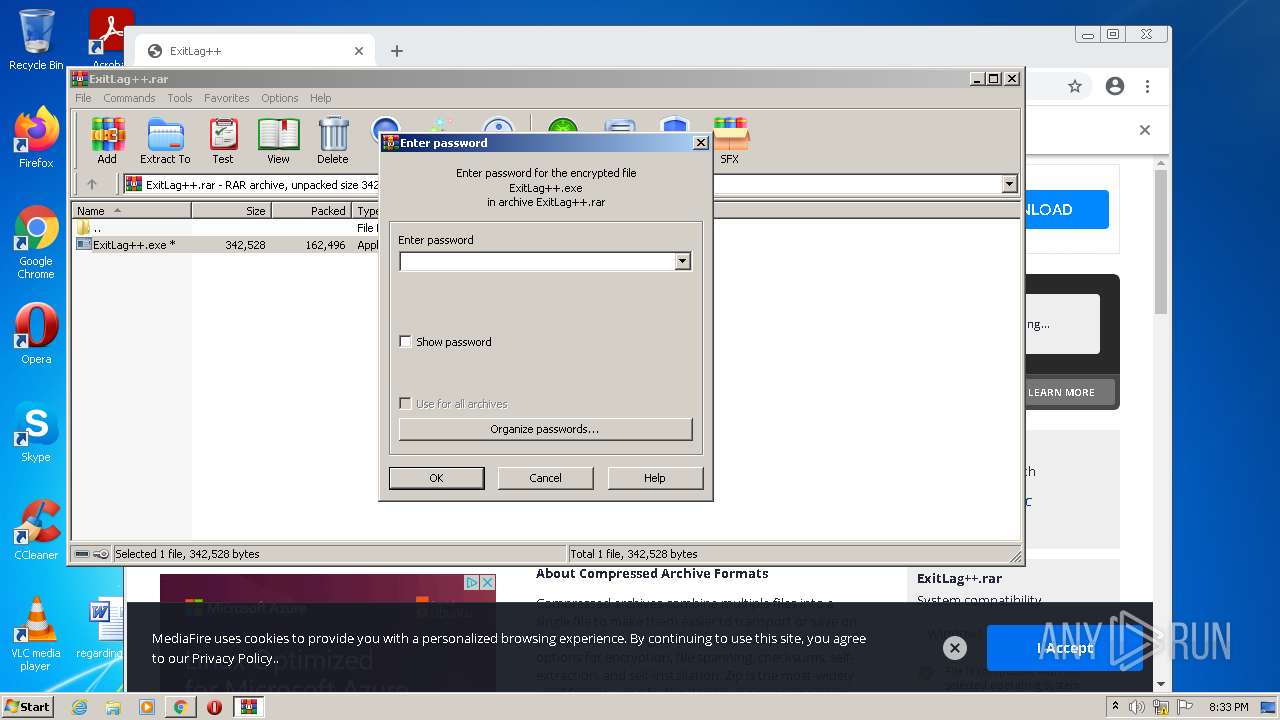
Task: Open a new Chrome tab with plus
Action: click(397, 51)
